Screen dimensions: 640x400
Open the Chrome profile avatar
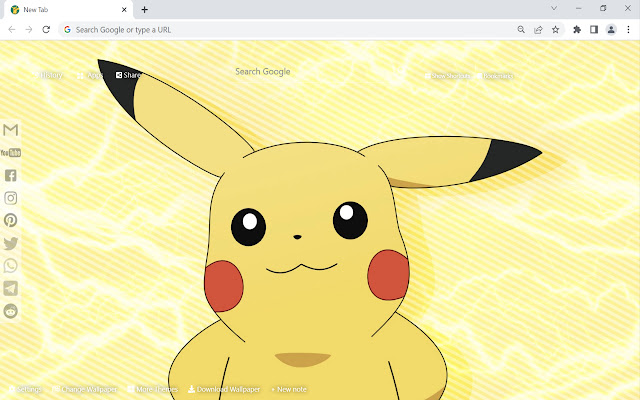611,29
